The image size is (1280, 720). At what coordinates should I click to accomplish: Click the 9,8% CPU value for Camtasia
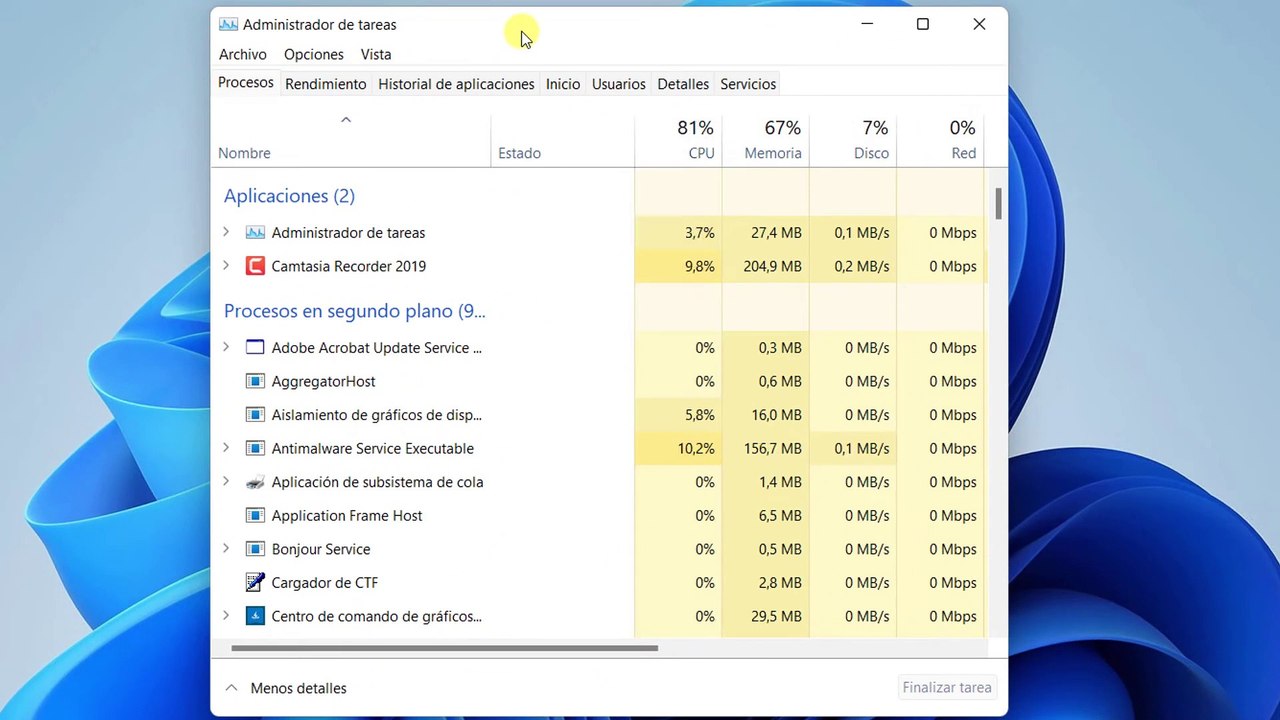coord(699,266)
